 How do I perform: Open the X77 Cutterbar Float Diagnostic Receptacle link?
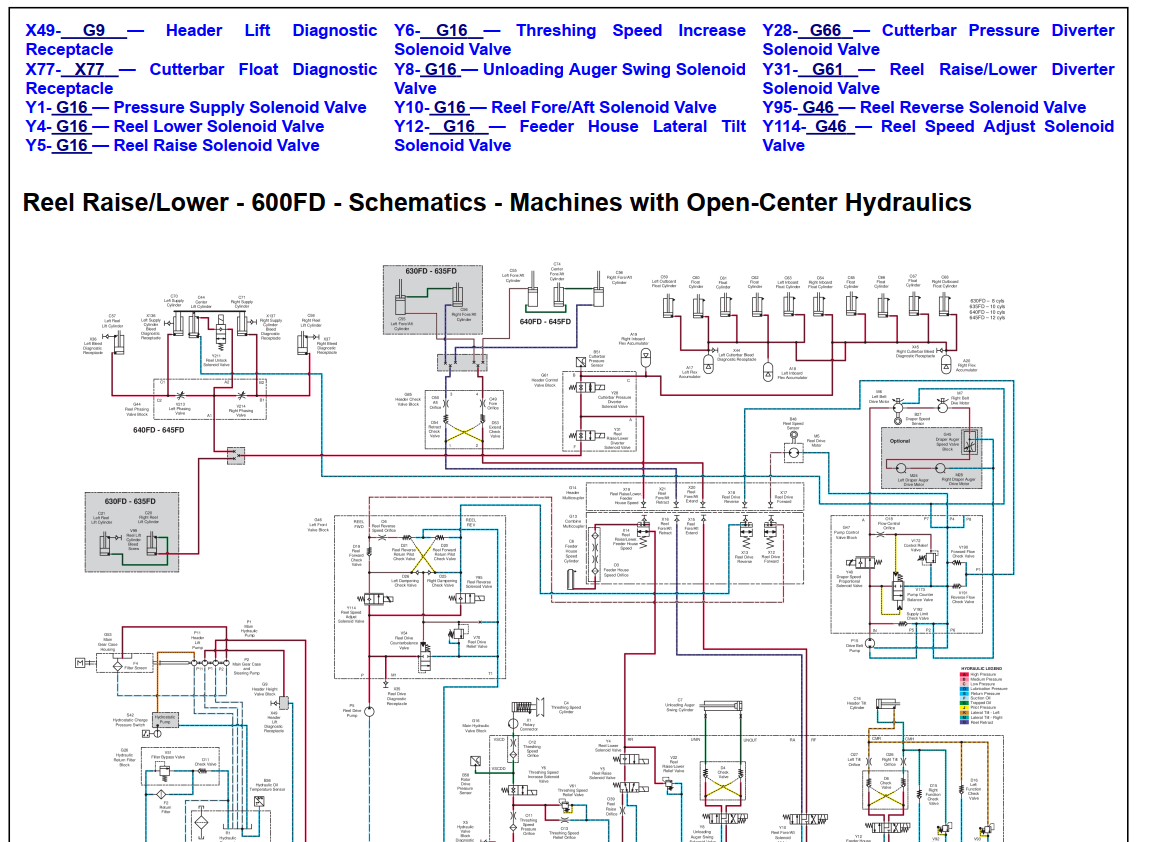click(201, 79)
